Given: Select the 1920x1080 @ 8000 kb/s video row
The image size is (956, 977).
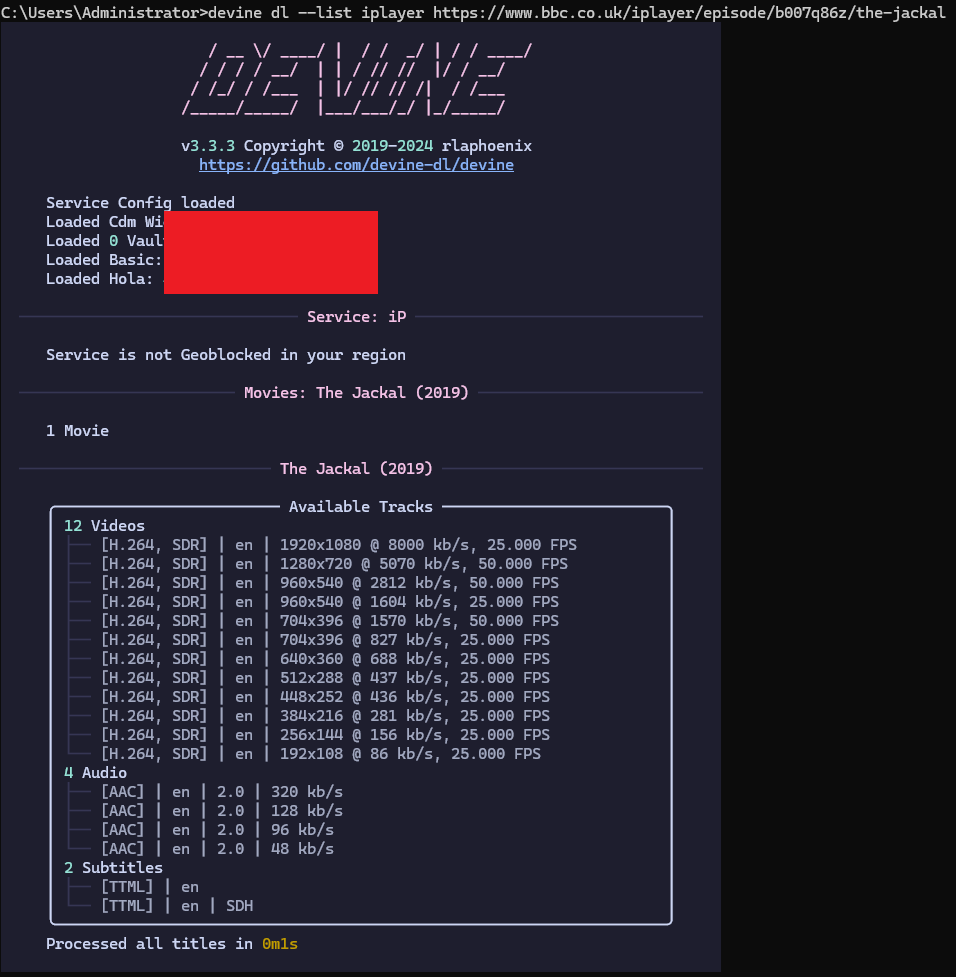Looking at the screenshot, I should click(339, 545).
